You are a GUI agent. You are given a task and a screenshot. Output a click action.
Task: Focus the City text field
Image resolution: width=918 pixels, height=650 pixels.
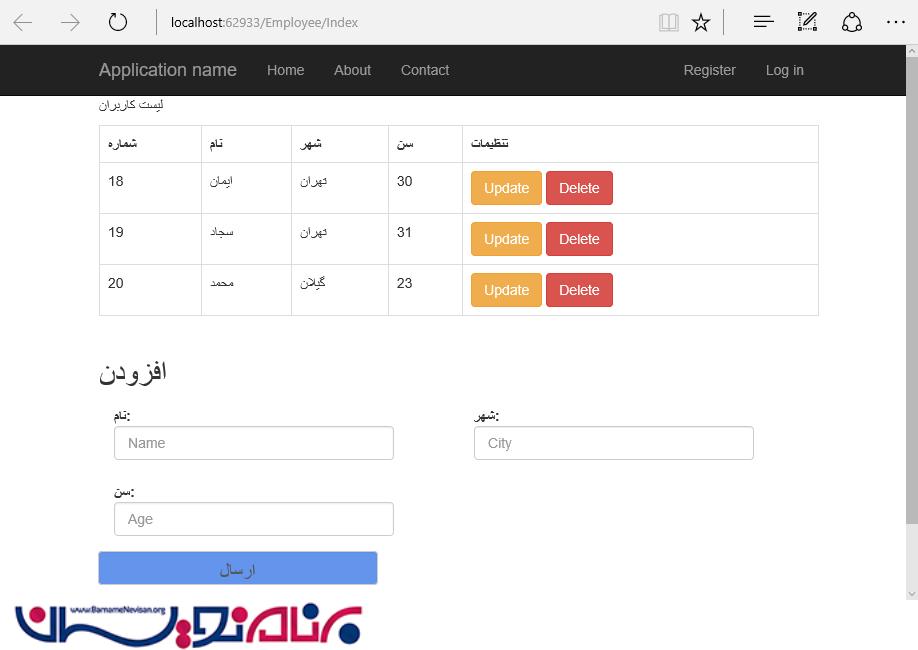[x=613, y=443]
